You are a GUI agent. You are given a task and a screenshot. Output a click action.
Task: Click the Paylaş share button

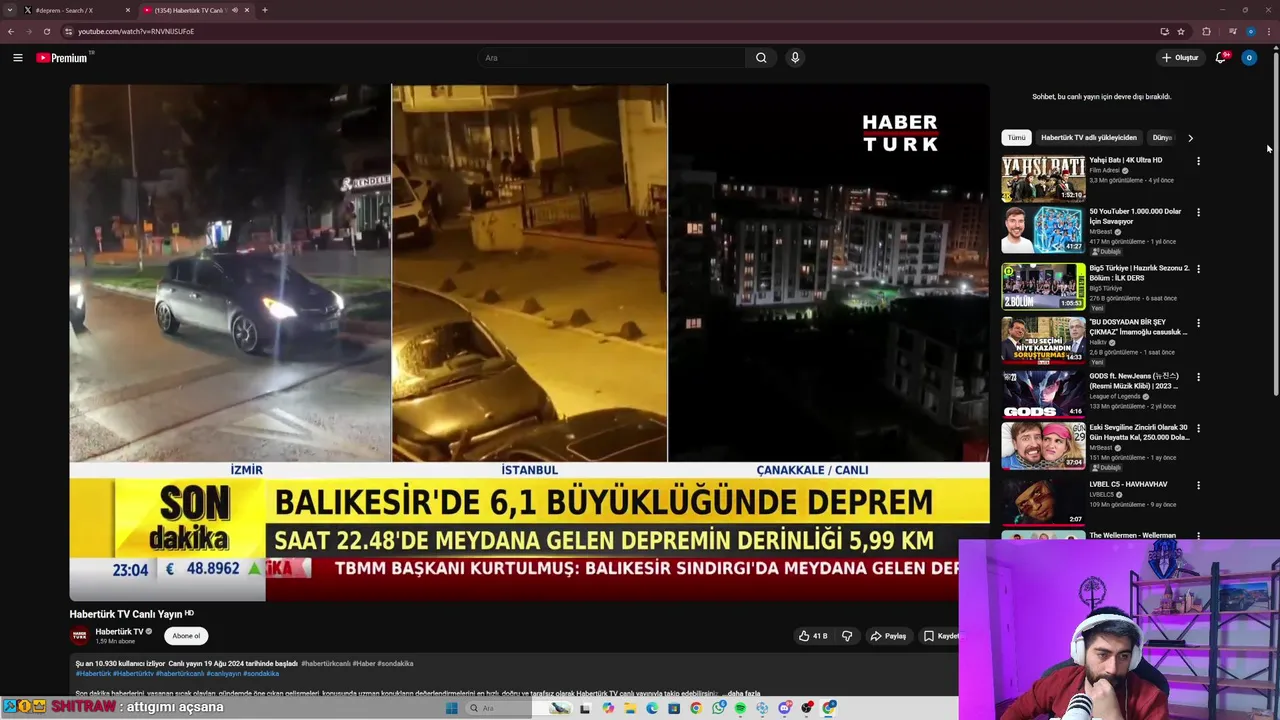pyautogui.click(x=888, y=636)
